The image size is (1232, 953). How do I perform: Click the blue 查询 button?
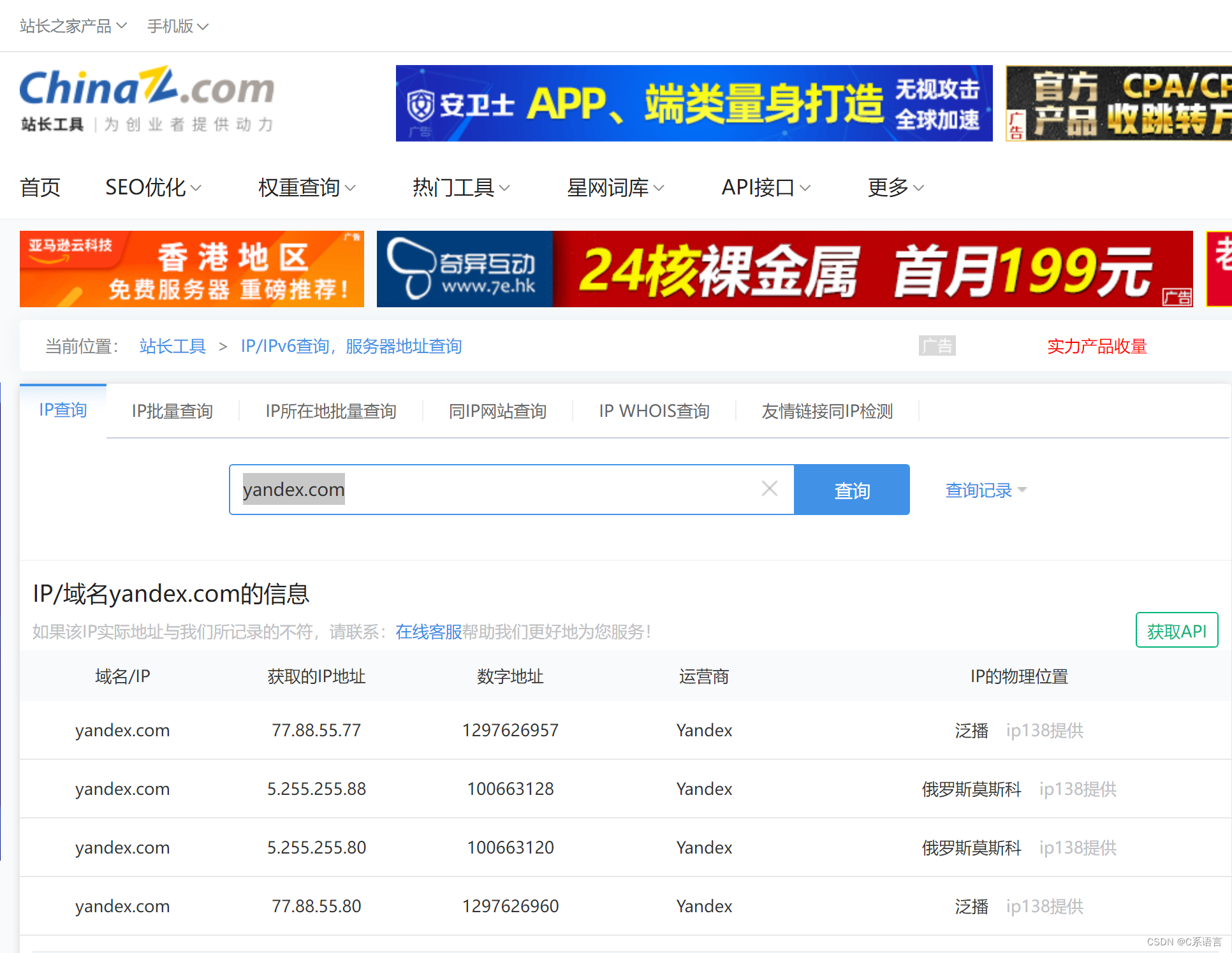[x=852, y=490]
